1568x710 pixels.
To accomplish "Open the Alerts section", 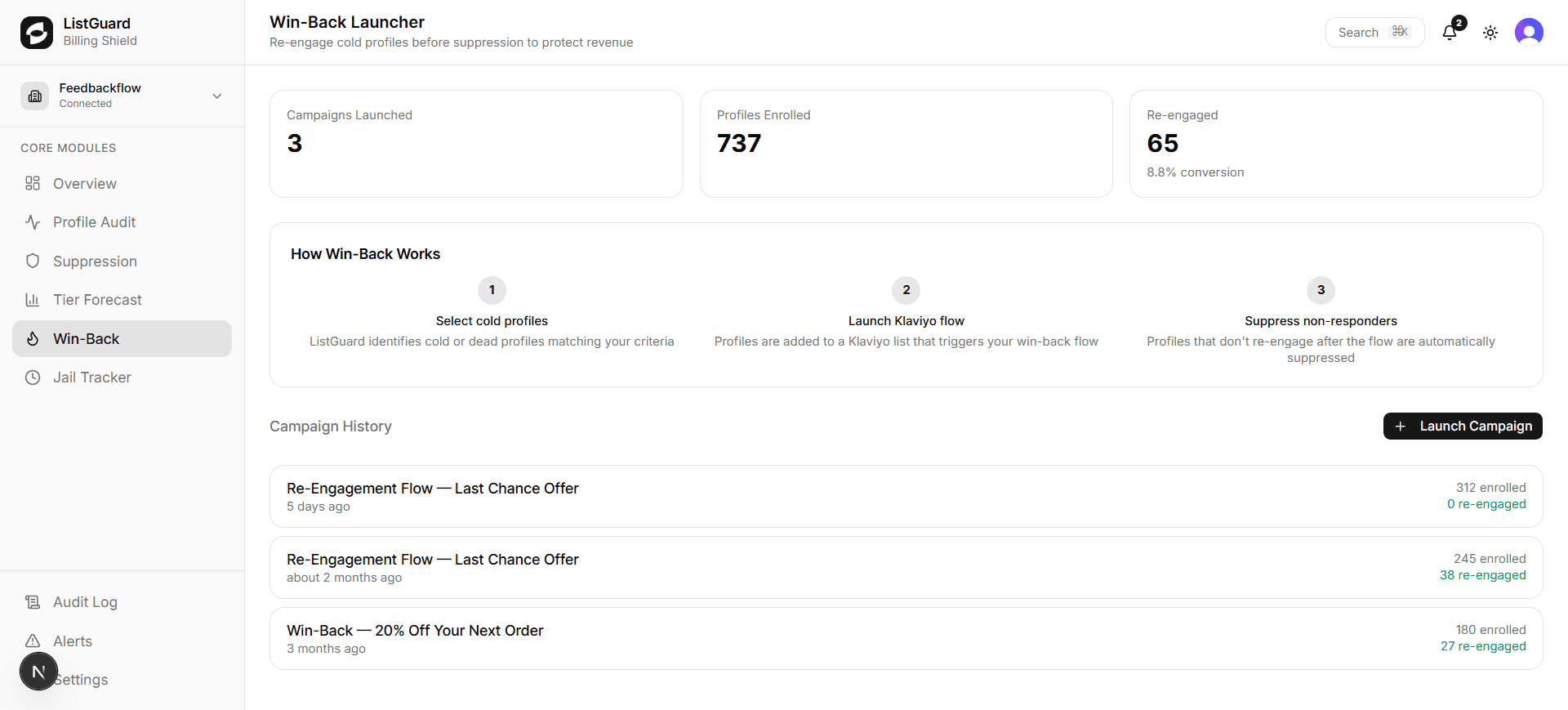I will point(73,641).
